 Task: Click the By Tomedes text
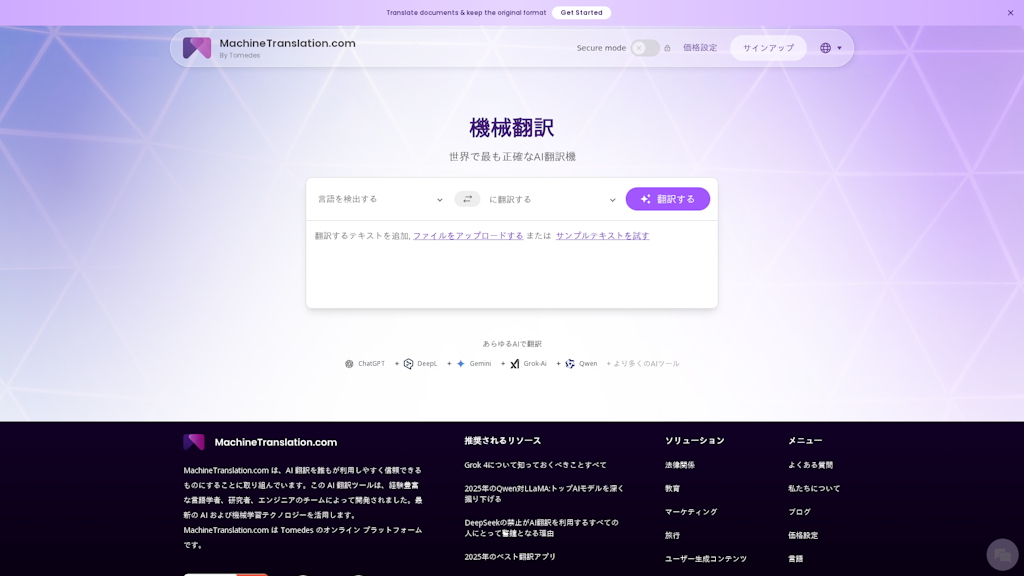(x=239, y=56)
